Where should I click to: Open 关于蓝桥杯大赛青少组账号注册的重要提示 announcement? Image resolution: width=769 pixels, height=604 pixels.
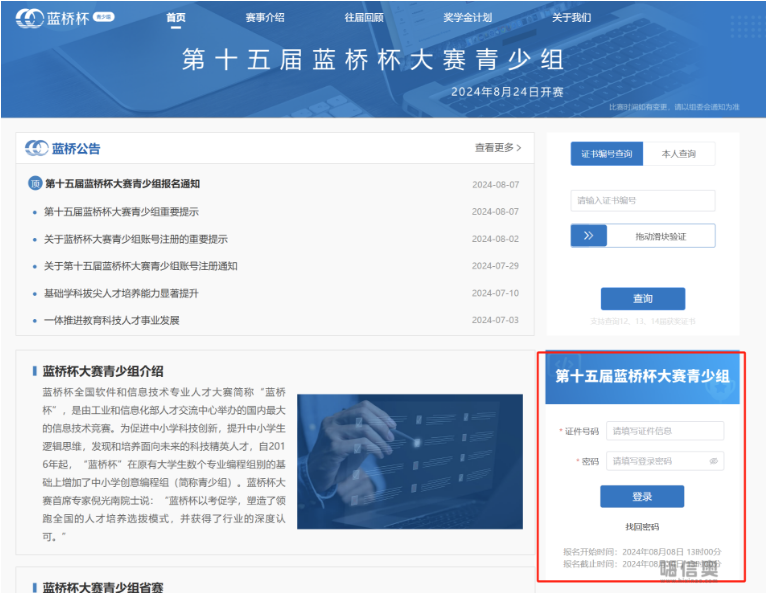coord(136,239)
